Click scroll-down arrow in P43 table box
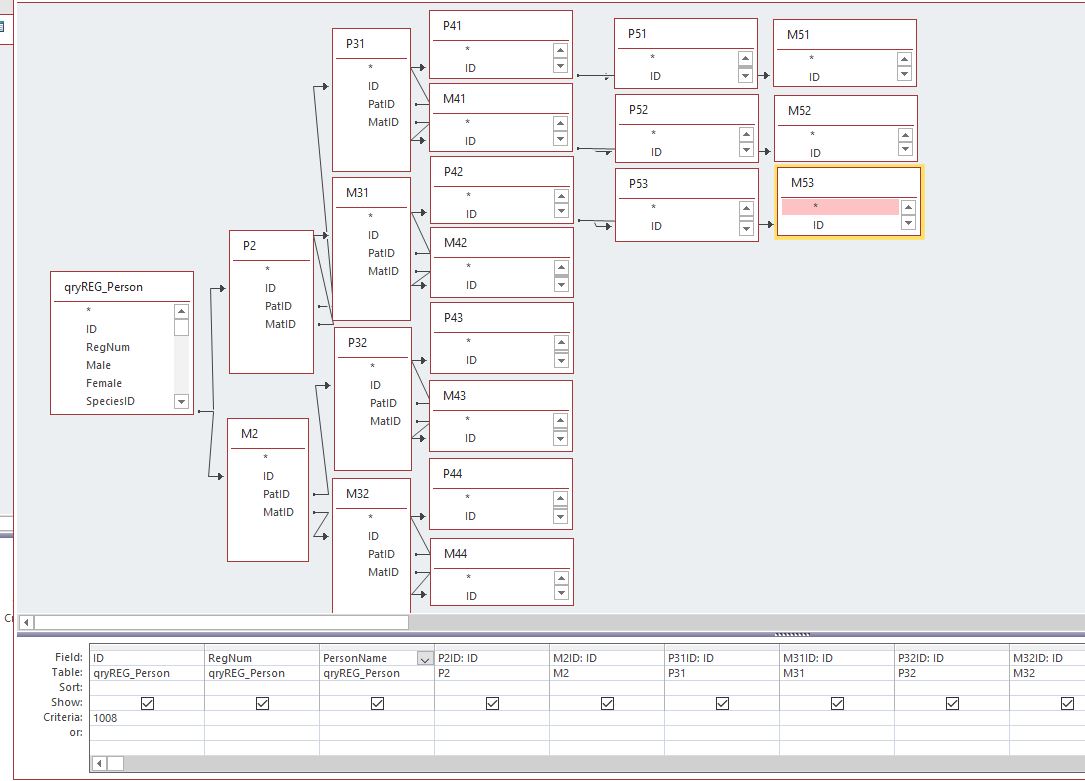This screenshot has width=1085, height=781. pos(561,360)
